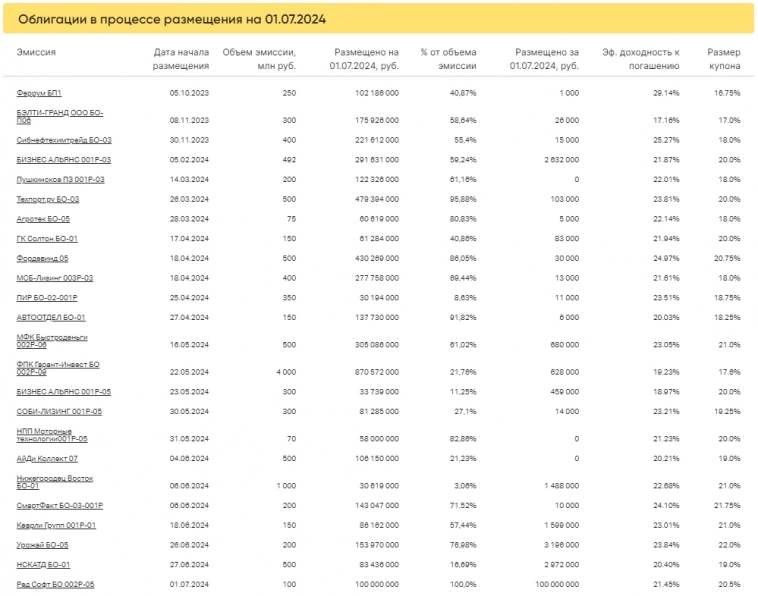Select daily placement 3 196 000 in Урожай row
The image size is (758, 596).
coord(561,545)
